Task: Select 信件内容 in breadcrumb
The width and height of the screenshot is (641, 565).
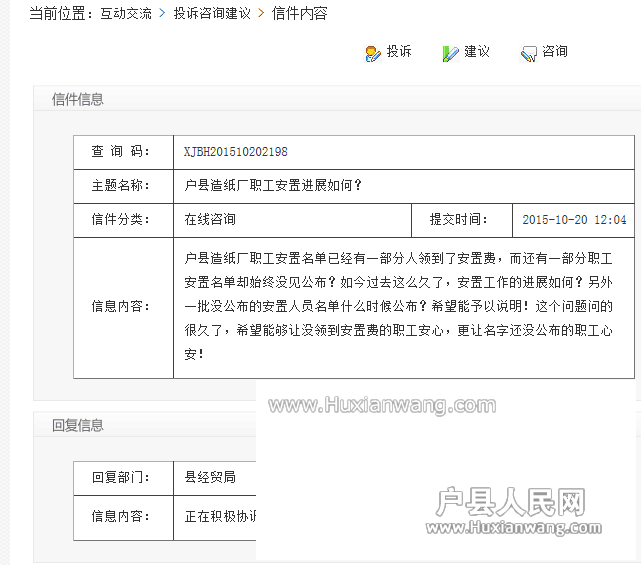Action: (x=300, y=13)
